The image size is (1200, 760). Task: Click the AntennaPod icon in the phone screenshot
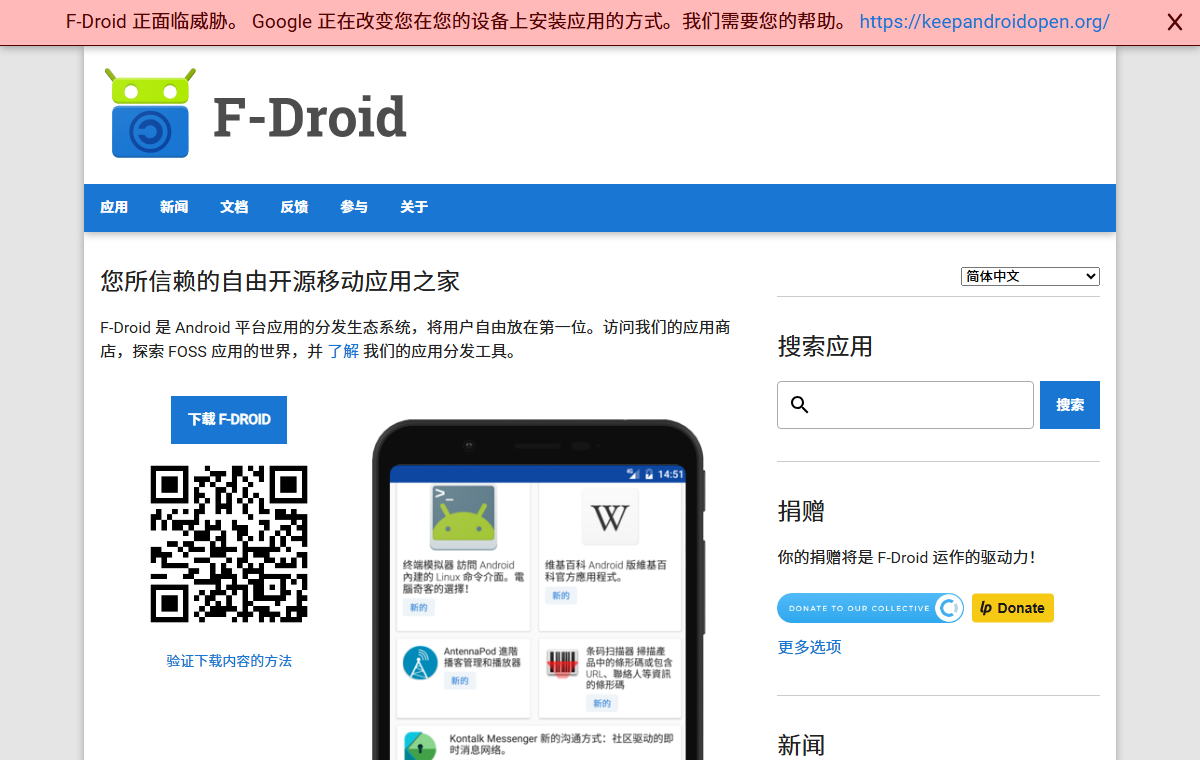coord(420,663)
